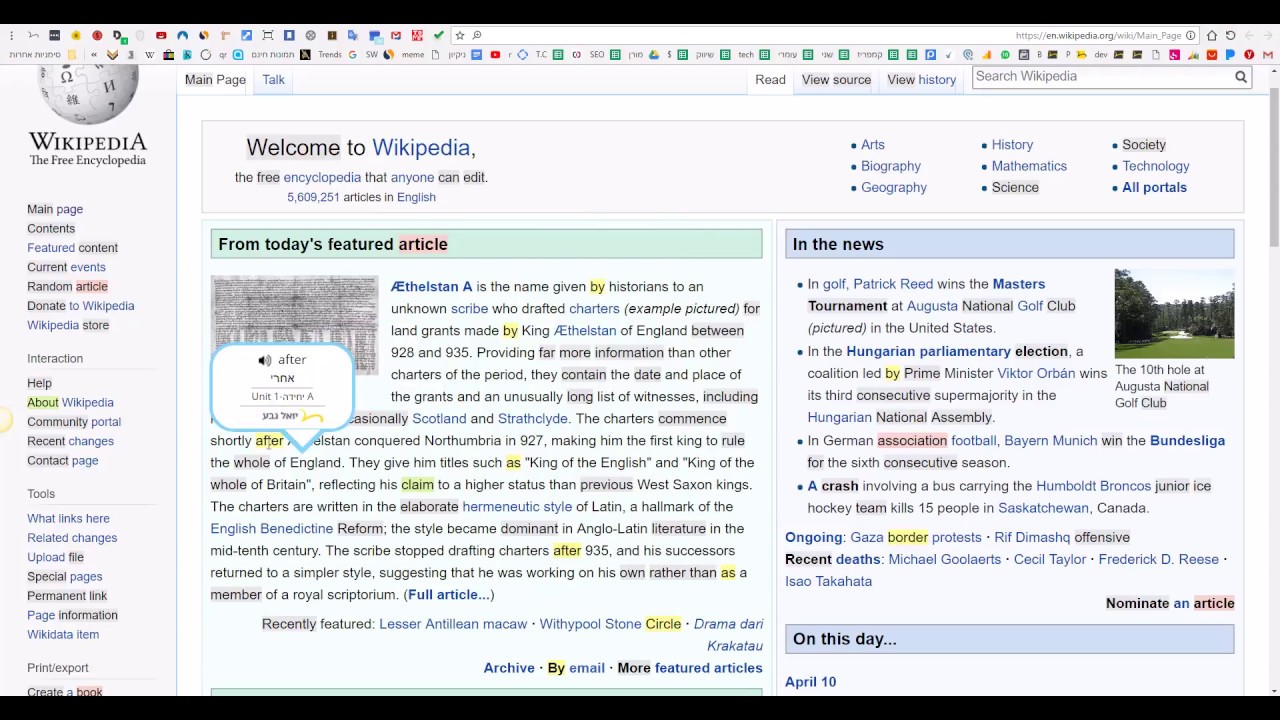The width and height of the screenshot is (1280, 720).
Task: Open the Patrick Reed news link
Action: [892, 285]
